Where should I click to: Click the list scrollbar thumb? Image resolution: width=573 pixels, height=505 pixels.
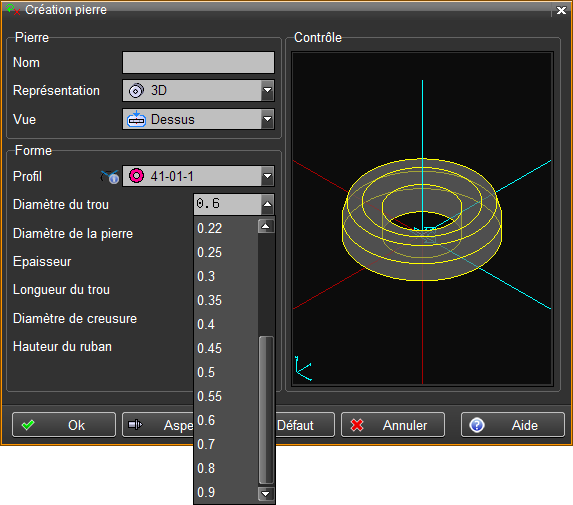[x=266, y=410]
